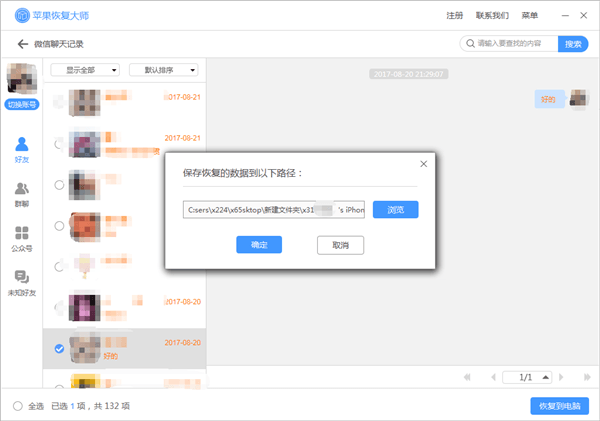The image size is (600, 421).
Task: Click the magnifier icon in search box
Action: point(470,44)
